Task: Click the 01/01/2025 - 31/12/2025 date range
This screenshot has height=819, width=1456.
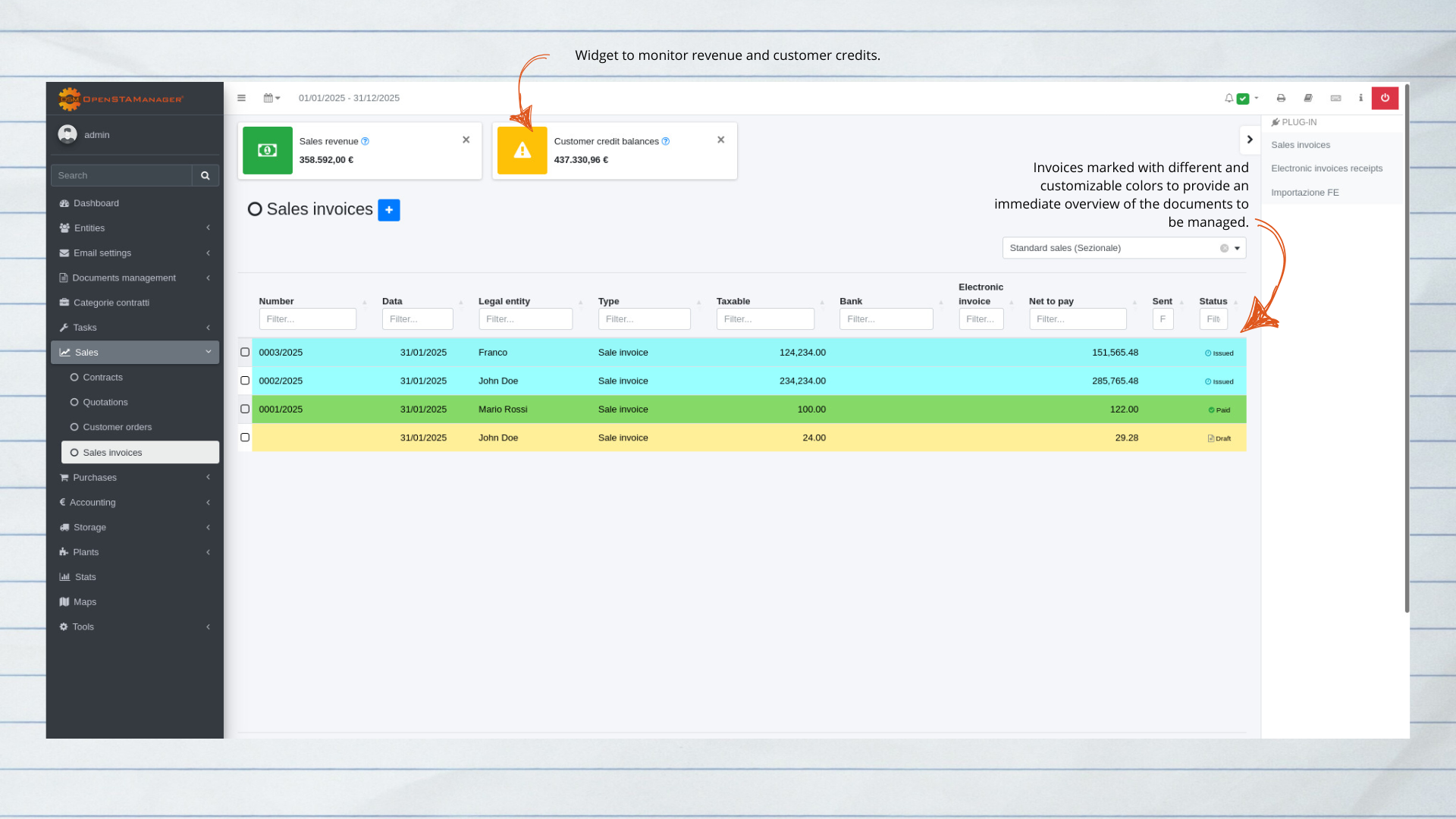Action: coord(349,98)
